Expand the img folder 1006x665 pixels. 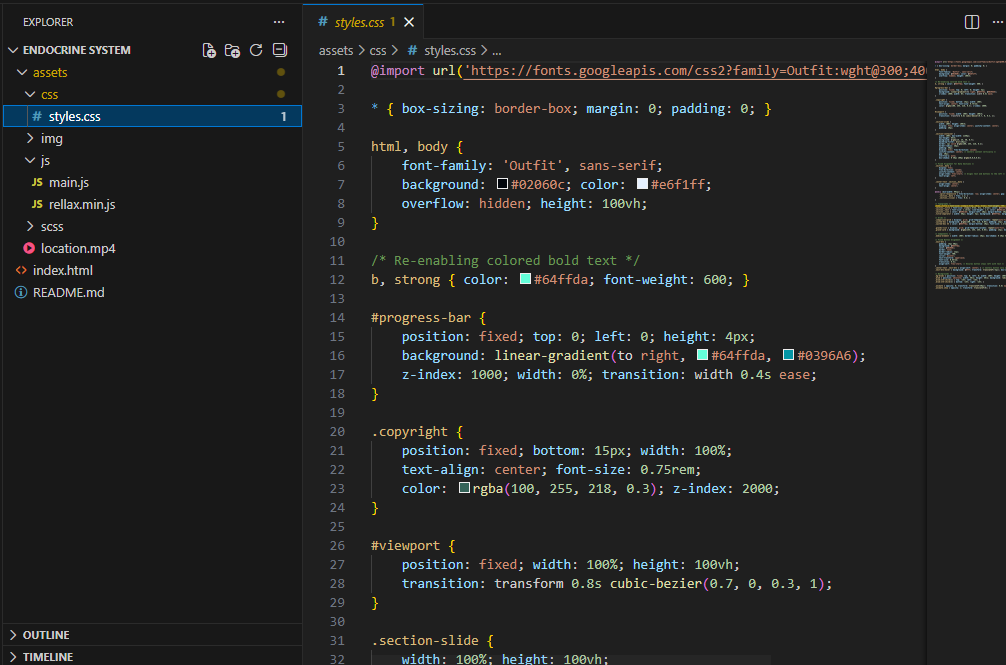pyautogui.click(x=51, y=138)
